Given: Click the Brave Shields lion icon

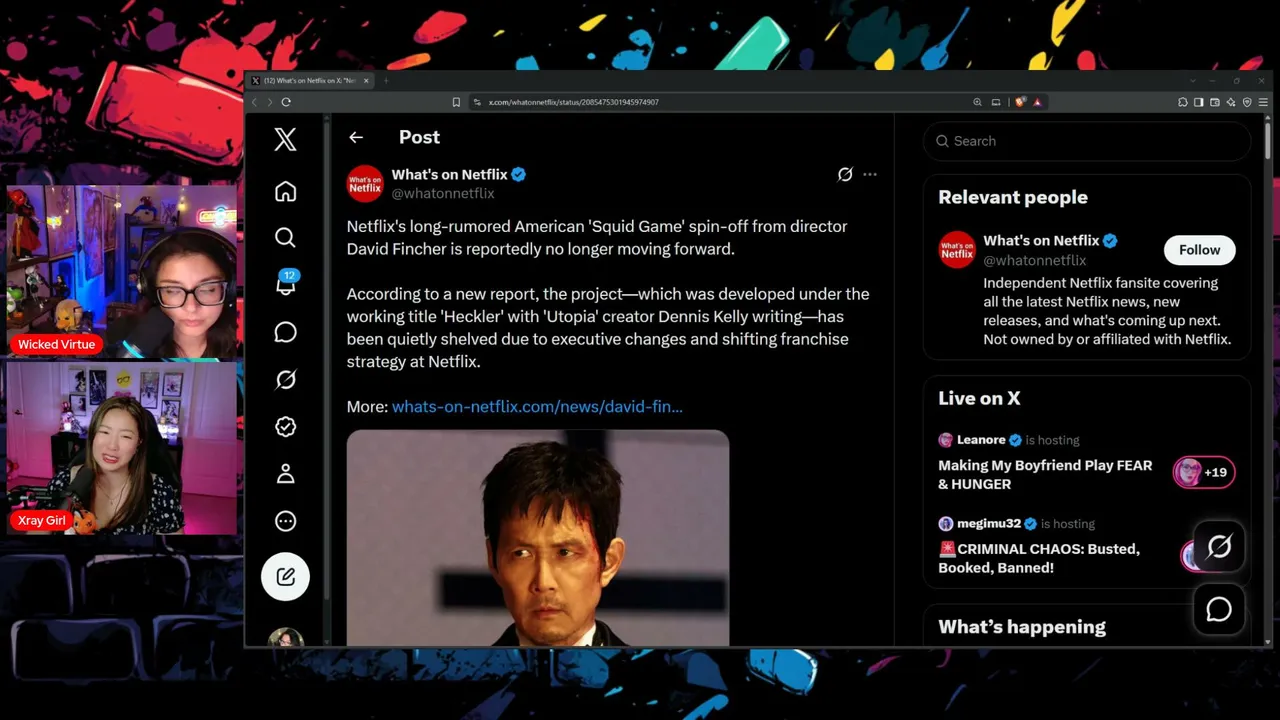Looking at the screenshot, I should click(x=1020, y=102).
